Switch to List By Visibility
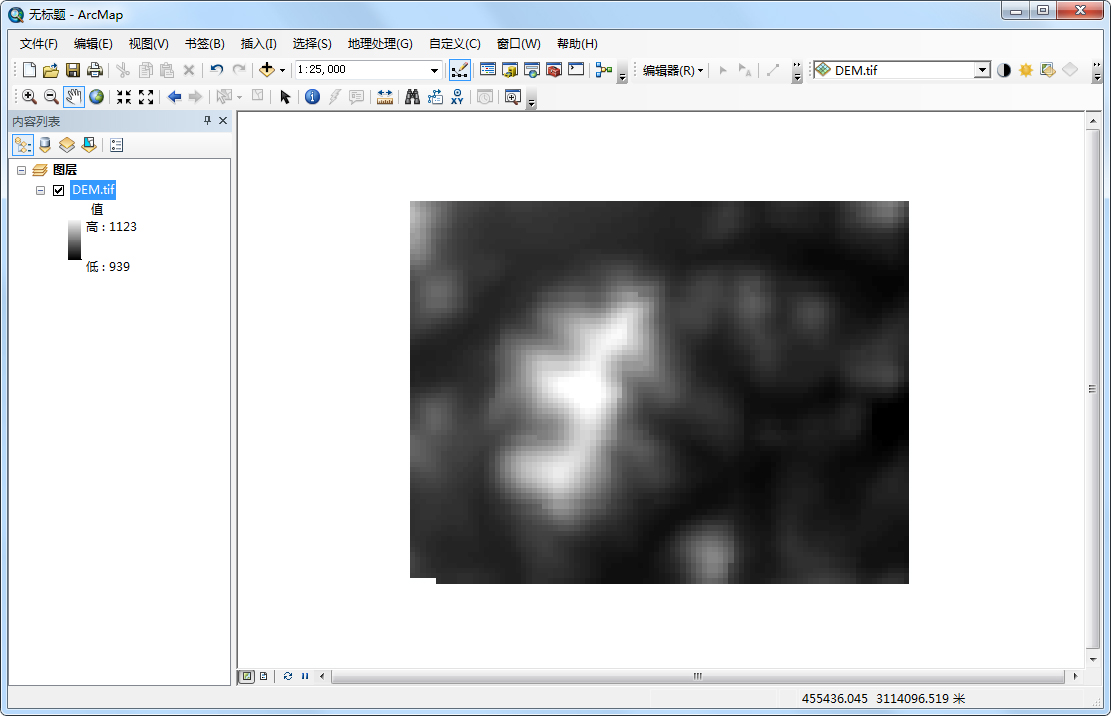This screenshot has height=716, width=1111. [x=67, y=145]
